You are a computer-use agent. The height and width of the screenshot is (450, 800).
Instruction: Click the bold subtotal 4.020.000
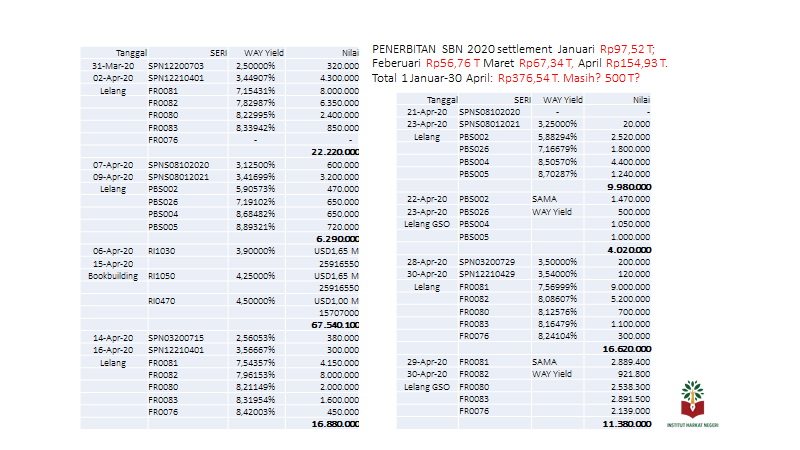(629, 250)
